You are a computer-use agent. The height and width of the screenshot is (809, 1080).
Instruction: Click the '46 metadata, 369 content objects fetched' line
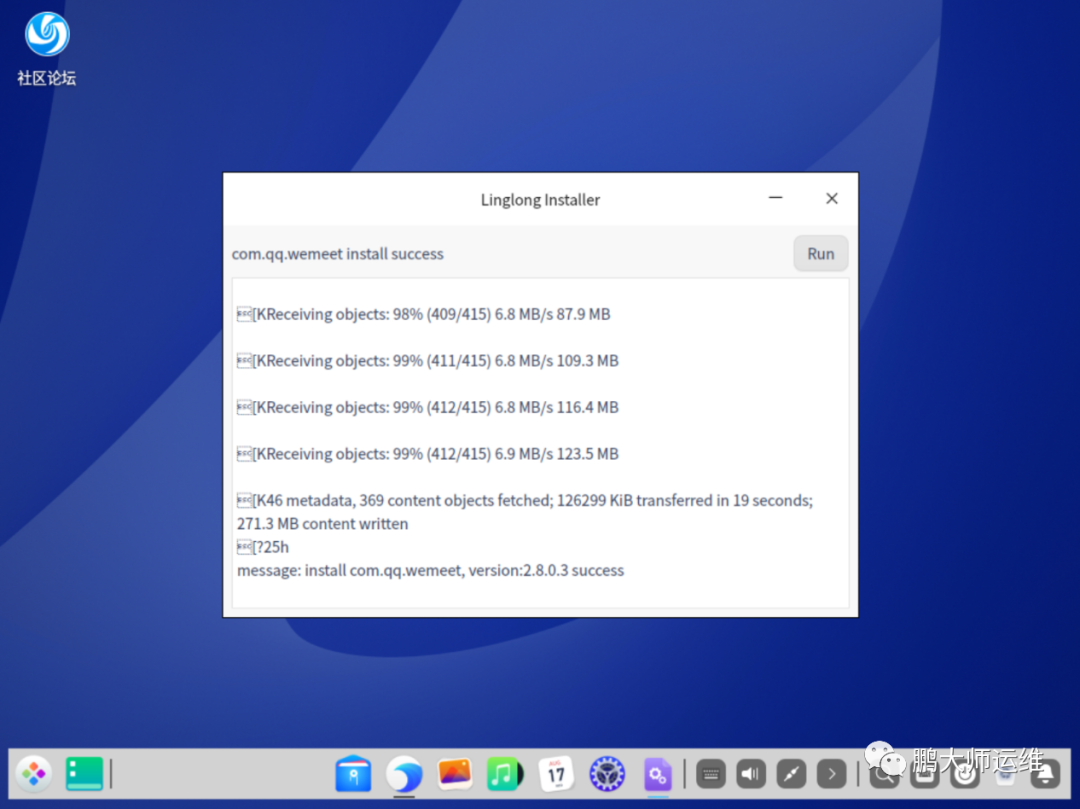pyautogui.click(x=525, y=501)
